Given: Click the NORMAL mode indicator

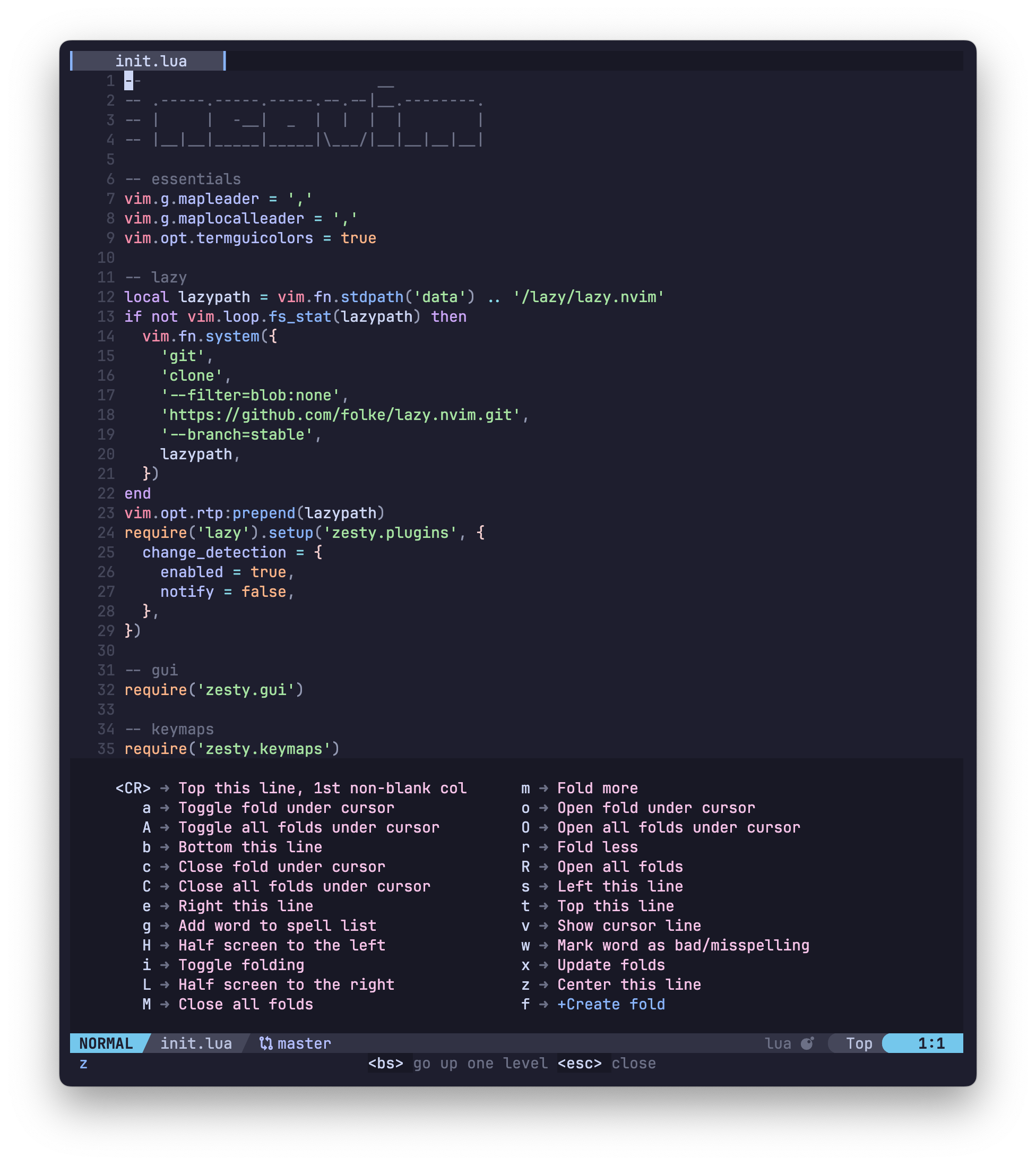Looking at the screenshot, I should [106, 1043].
